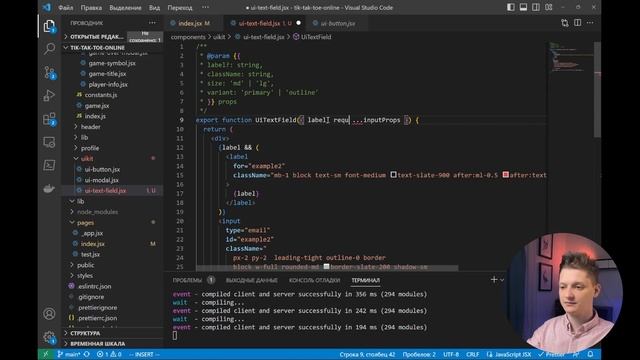This screenshot has height=360, width=640.
Task: Toggle the bottom panel layout icon
Action: 523,7
